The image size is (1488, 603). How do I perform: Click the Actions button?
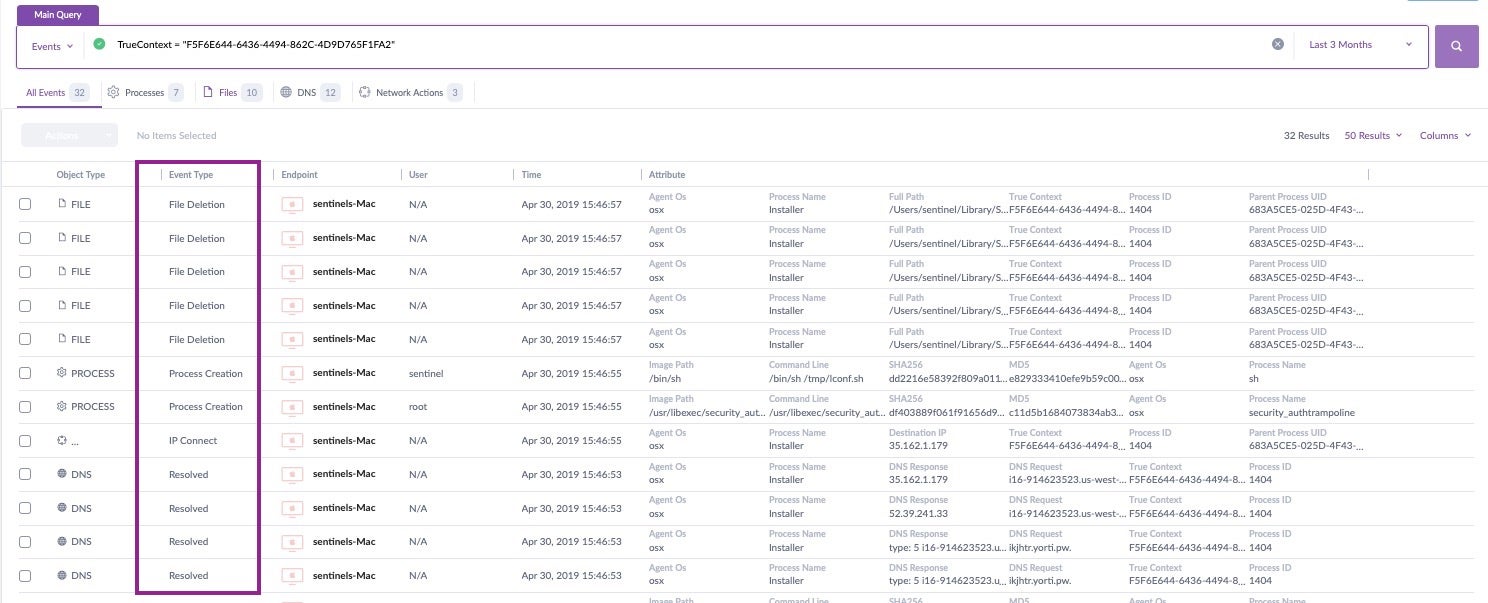[x=69, y=135]
